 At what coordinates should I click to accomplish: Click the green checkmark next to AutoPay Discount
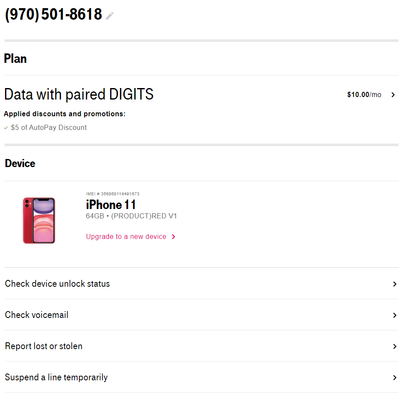tap(6, 128)
